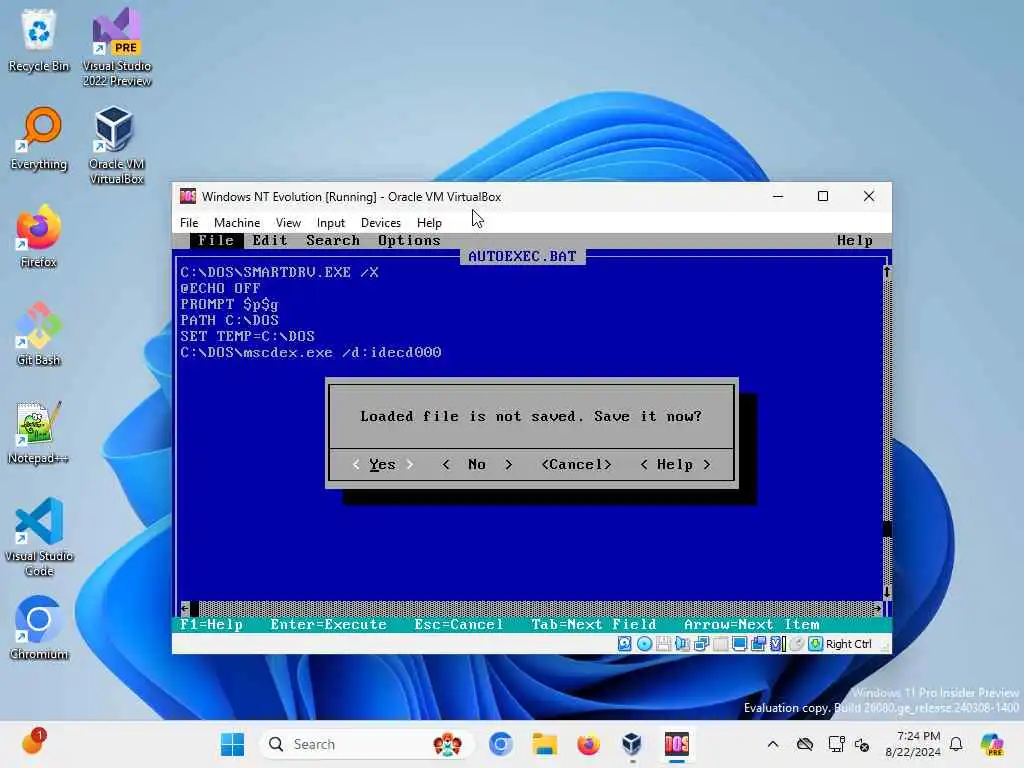
Task: Open the DOS editor File menu
Action: (x=216, y=240)
